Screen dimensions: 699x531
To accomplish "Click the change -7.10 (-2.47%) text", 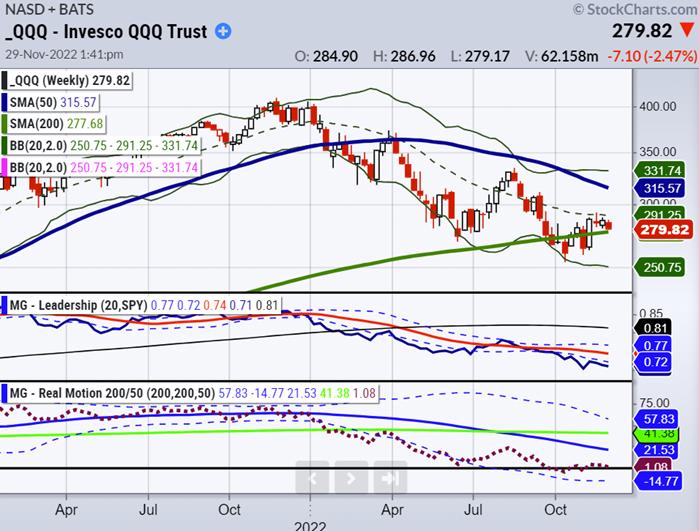I will click(x=652, y=57).
